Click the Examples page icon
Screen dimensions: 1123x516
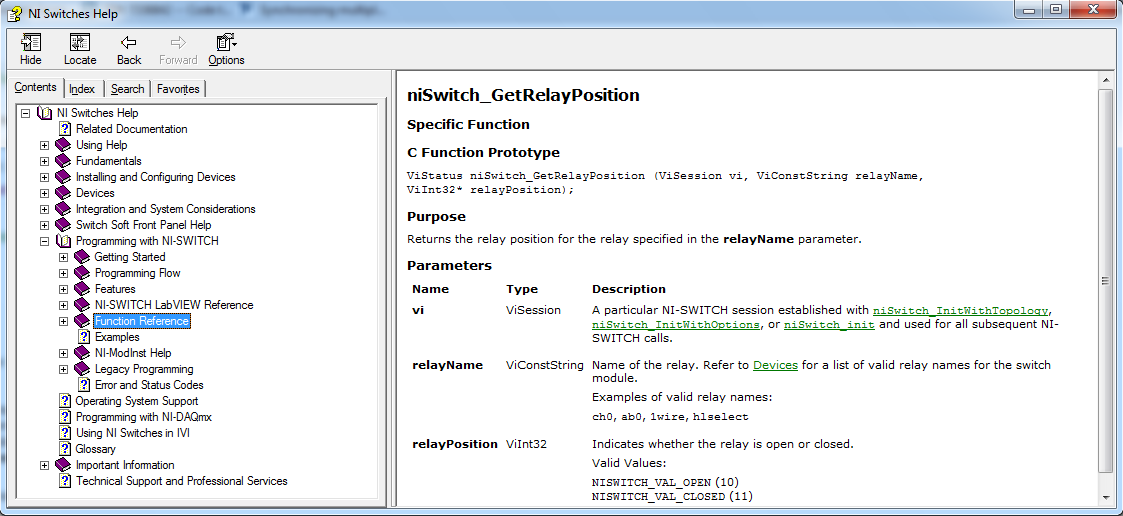(84, 337)
